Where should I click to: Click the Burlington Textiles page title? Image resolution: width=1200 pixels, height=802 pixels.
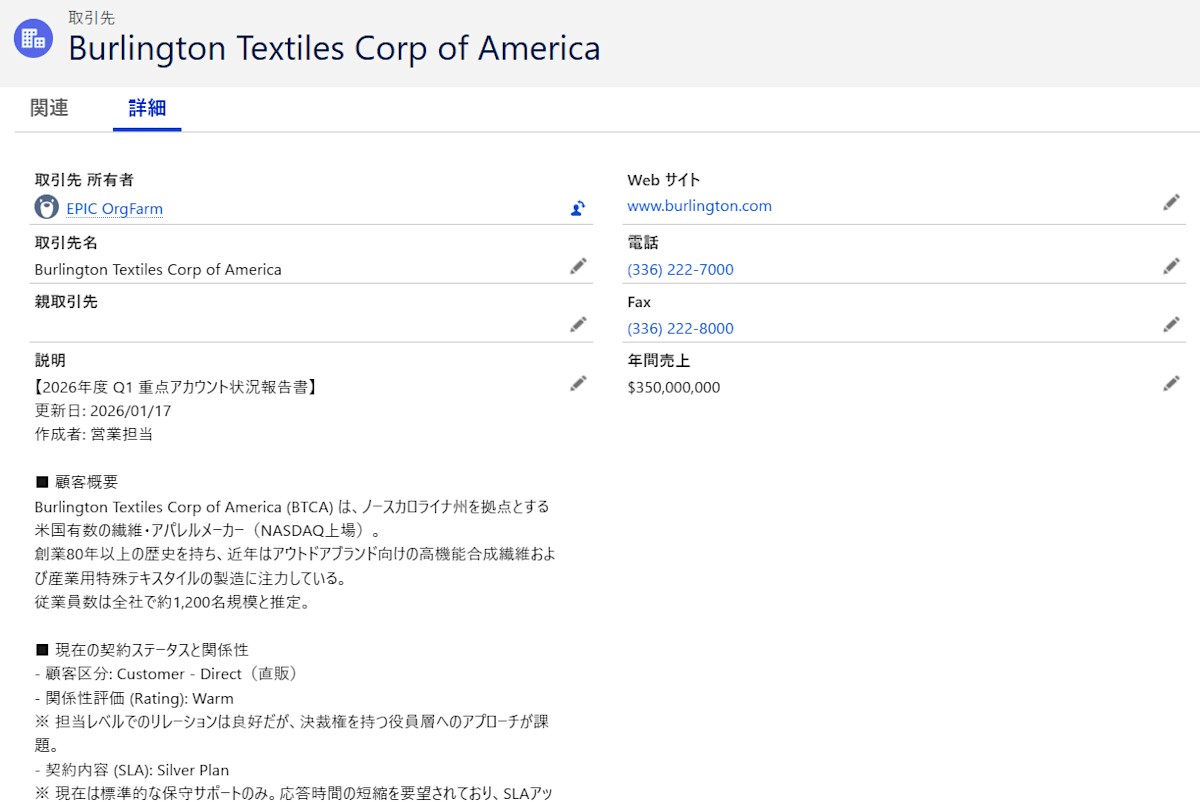tap(334, 48)
